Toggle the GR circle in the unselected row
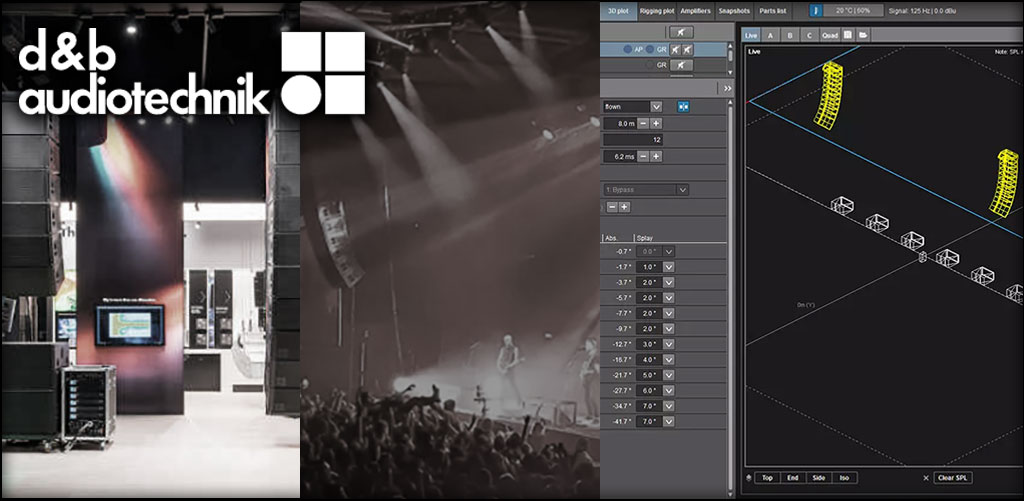The width and height of the screenshot is (1024, 501). point(650,65)
